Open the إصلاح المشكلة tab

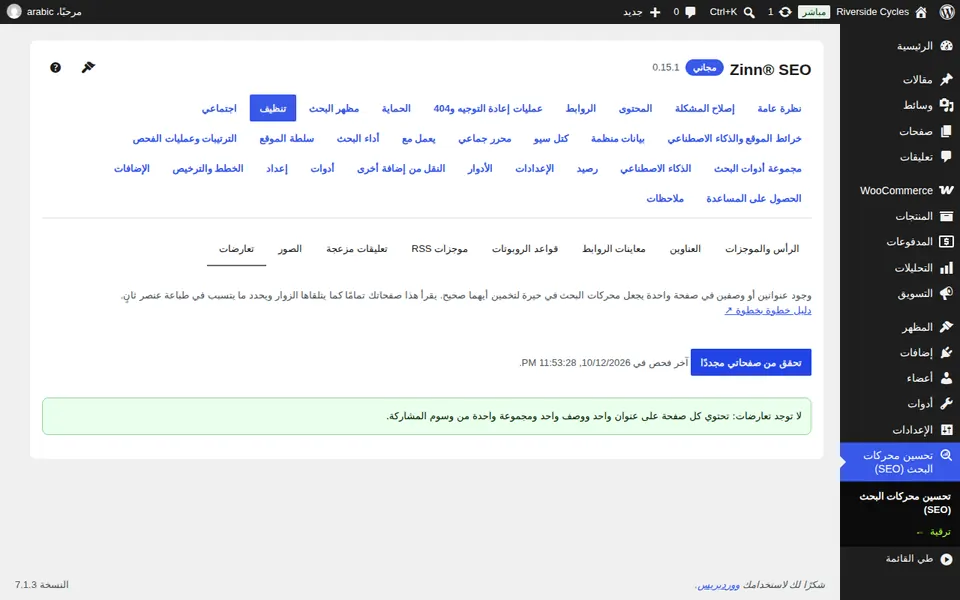point(705,108)
